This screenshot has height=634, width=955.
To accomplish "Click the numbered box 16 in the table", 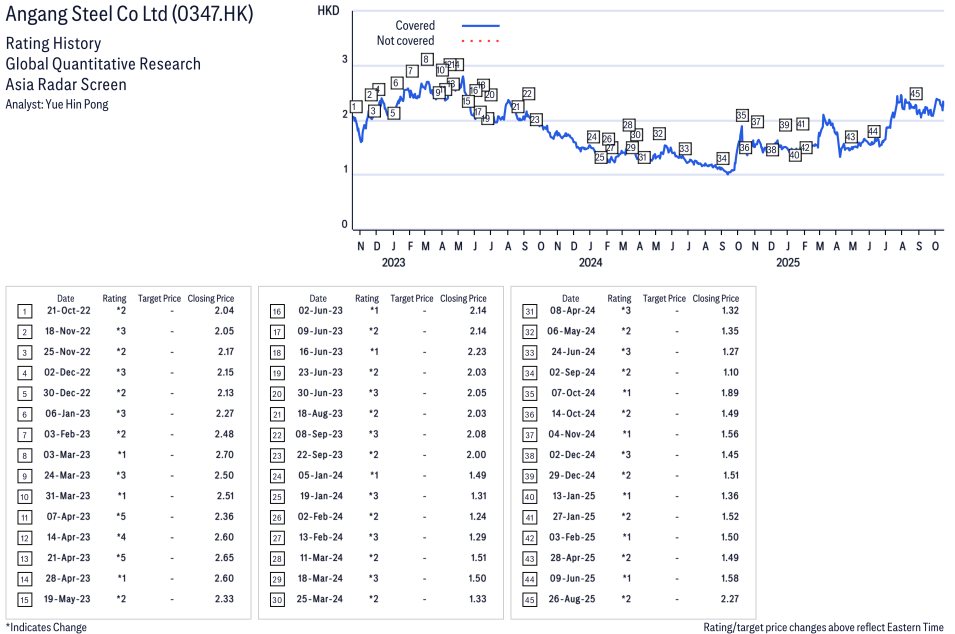I will 277,311.
